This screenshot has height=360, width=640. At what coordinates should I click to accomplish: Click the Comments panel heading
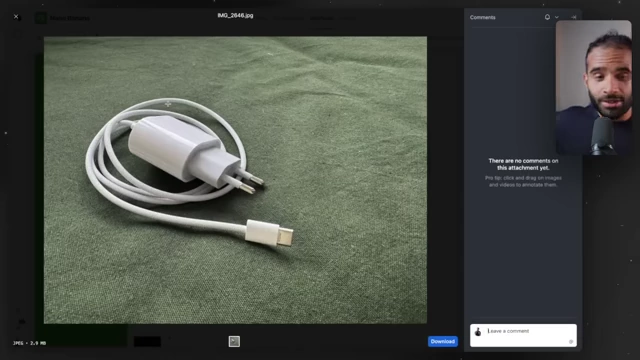point(482,17)
